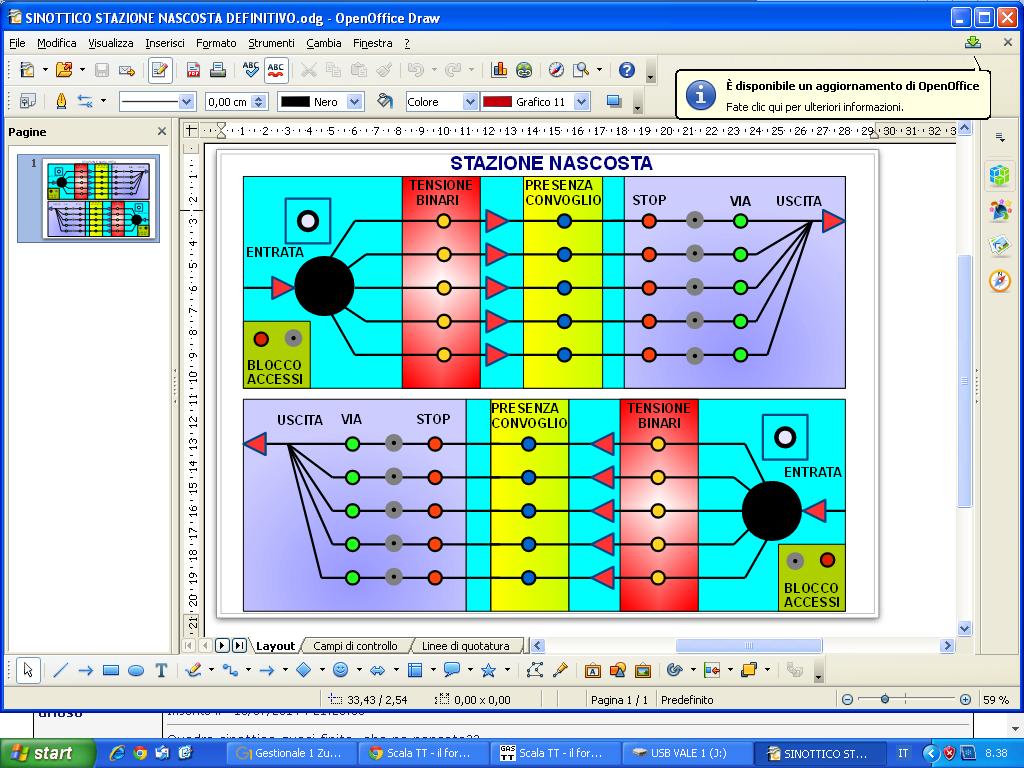
Task: Switch to USB VALE 1 (J:) taskbar window
Action: [x=686, y=753]
